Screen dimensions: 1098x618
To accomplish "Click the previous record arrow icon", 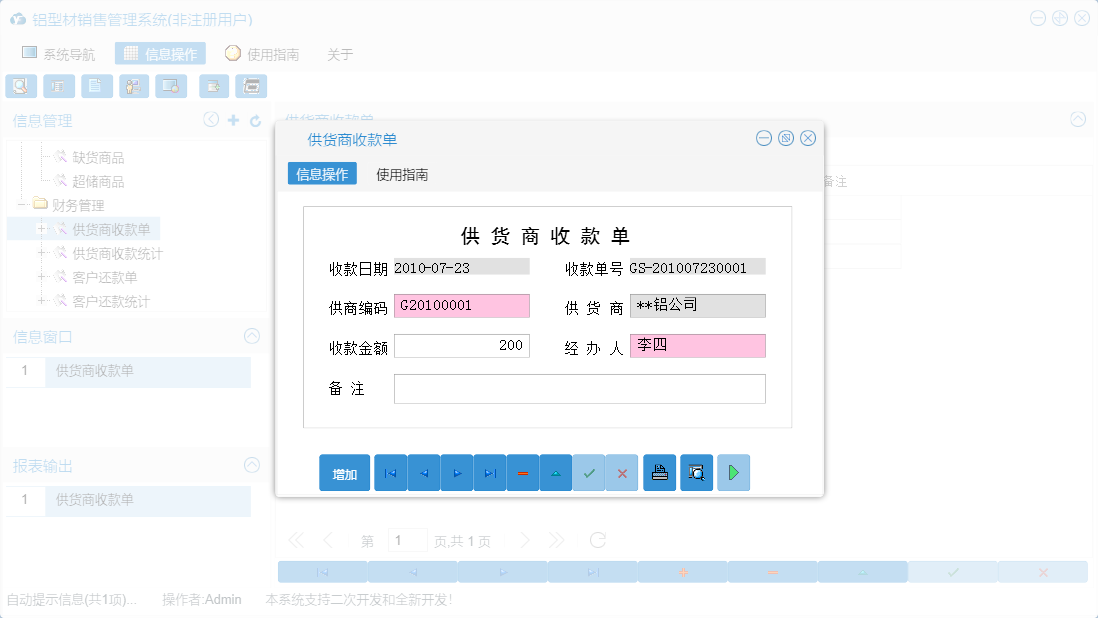I will point(423,472).
